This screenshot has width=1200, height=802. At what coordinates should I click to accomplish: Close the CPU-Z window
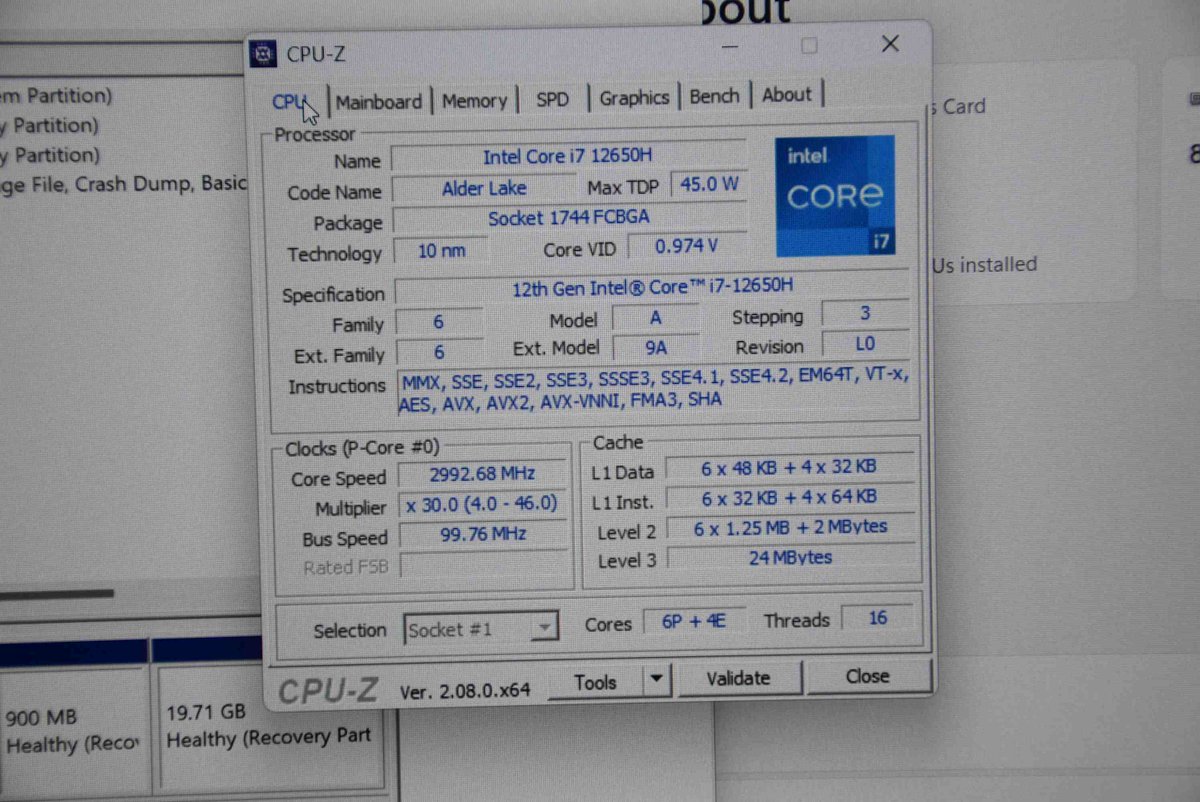click(x=890, y=44)
